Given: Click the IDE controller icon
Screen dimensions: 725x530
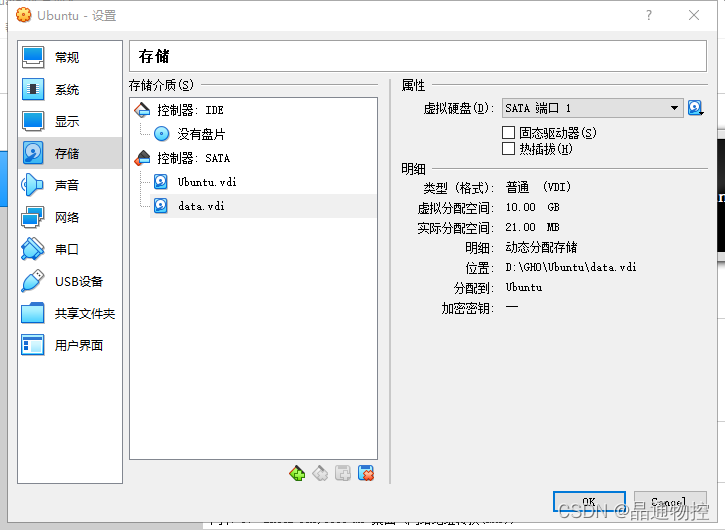Looking at the screenshot, I should pyautogui.click(x=142, y=110).
